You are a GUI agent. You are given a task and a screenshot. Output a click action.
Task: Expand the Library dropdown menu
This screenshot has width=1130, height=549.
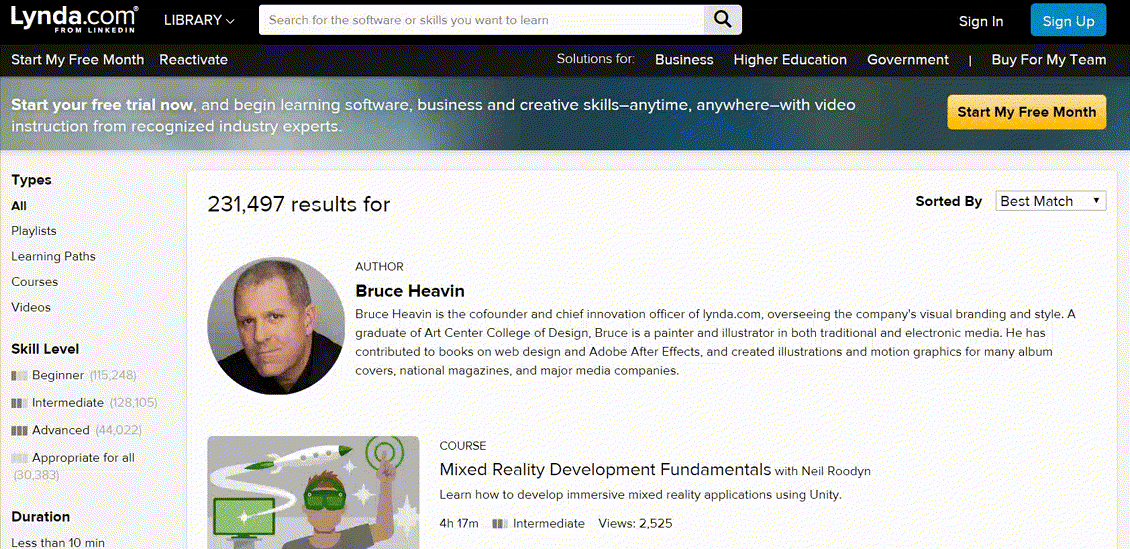(x=199, y=21)
